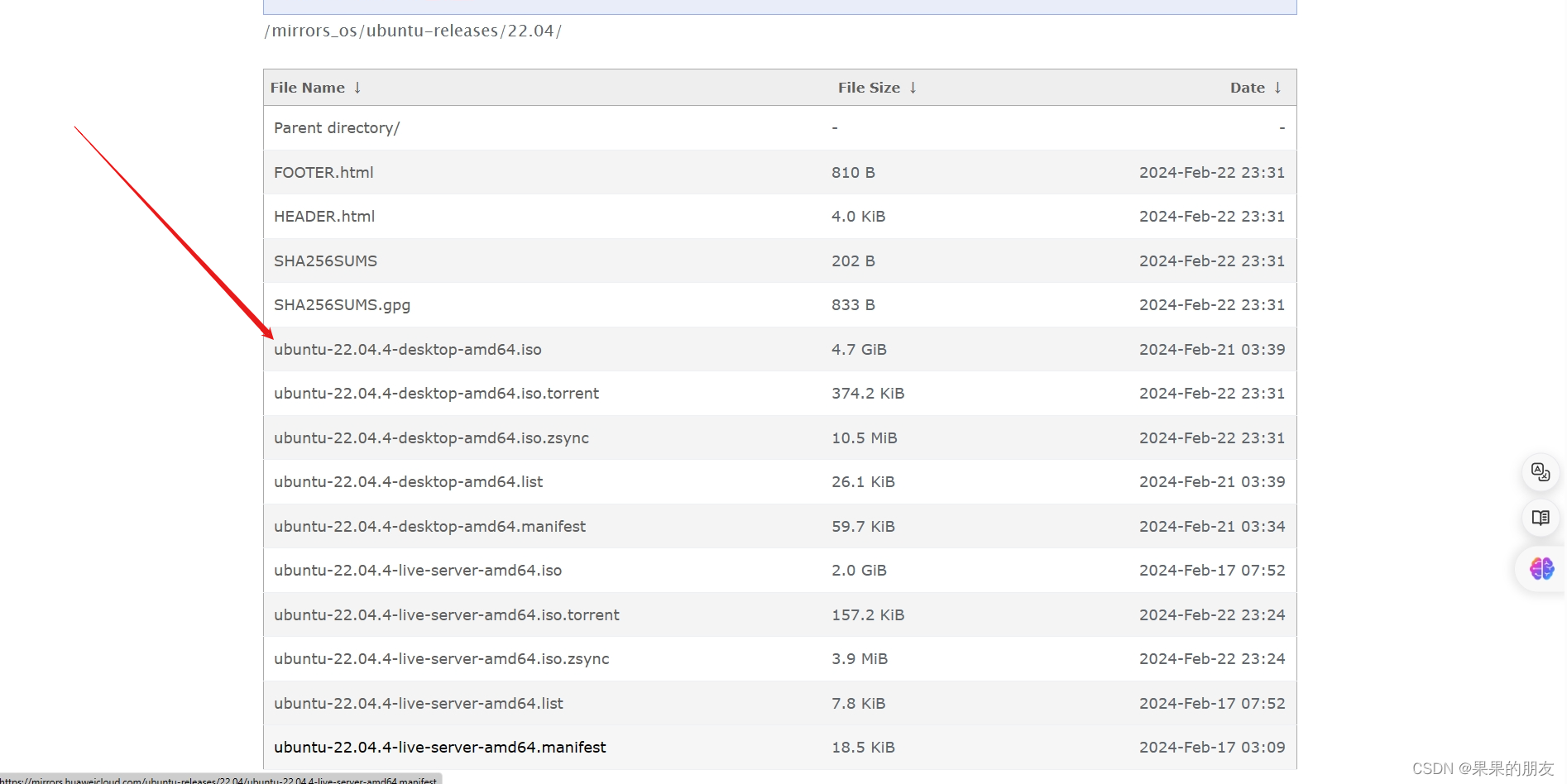Viewport: 1567px width, 784px height.
Task: Open the Parent directory link
Action: point(336,127)
